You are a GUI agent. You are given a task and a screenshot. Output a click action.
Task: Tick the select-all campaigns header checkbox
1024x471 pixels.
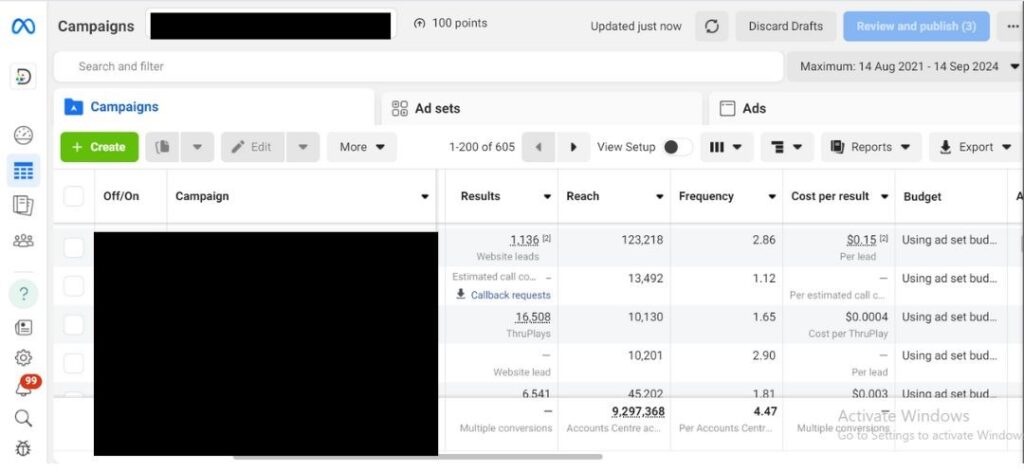(74, 197)
